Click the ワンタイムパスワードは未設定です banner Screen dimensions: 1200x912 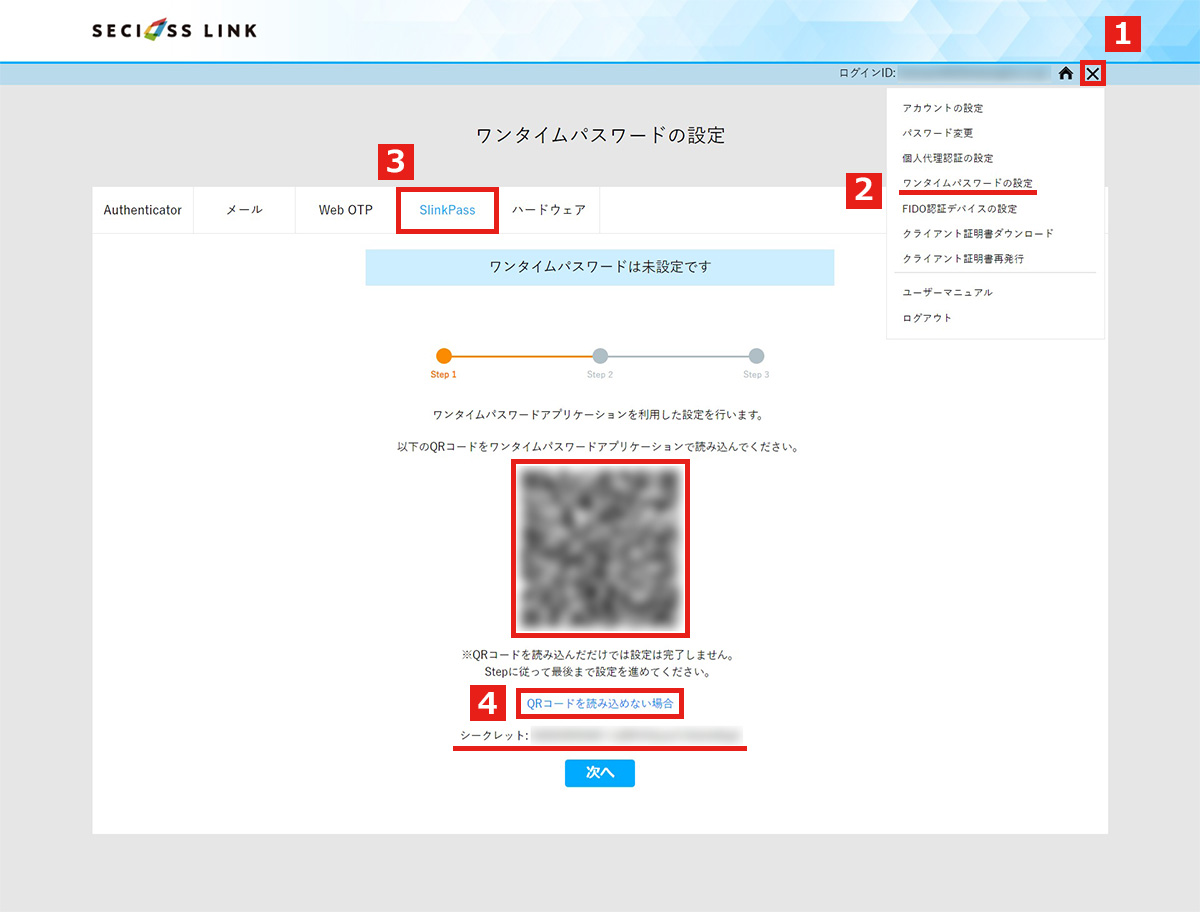click(x=600, y=267)
